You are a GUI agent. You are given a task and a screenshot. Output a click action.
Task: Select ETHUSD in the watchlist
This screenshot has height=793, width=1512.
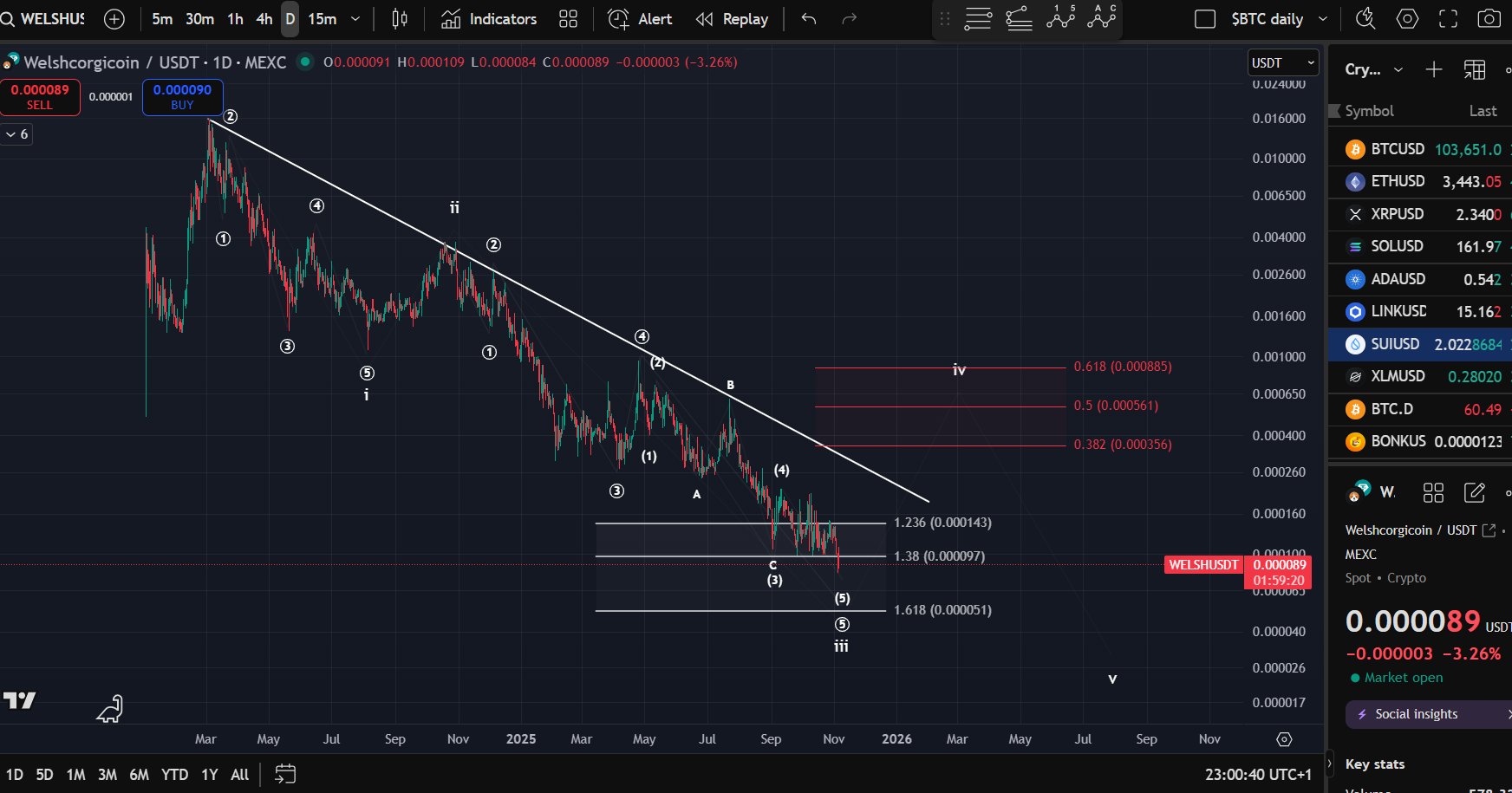click(1420, 181)
